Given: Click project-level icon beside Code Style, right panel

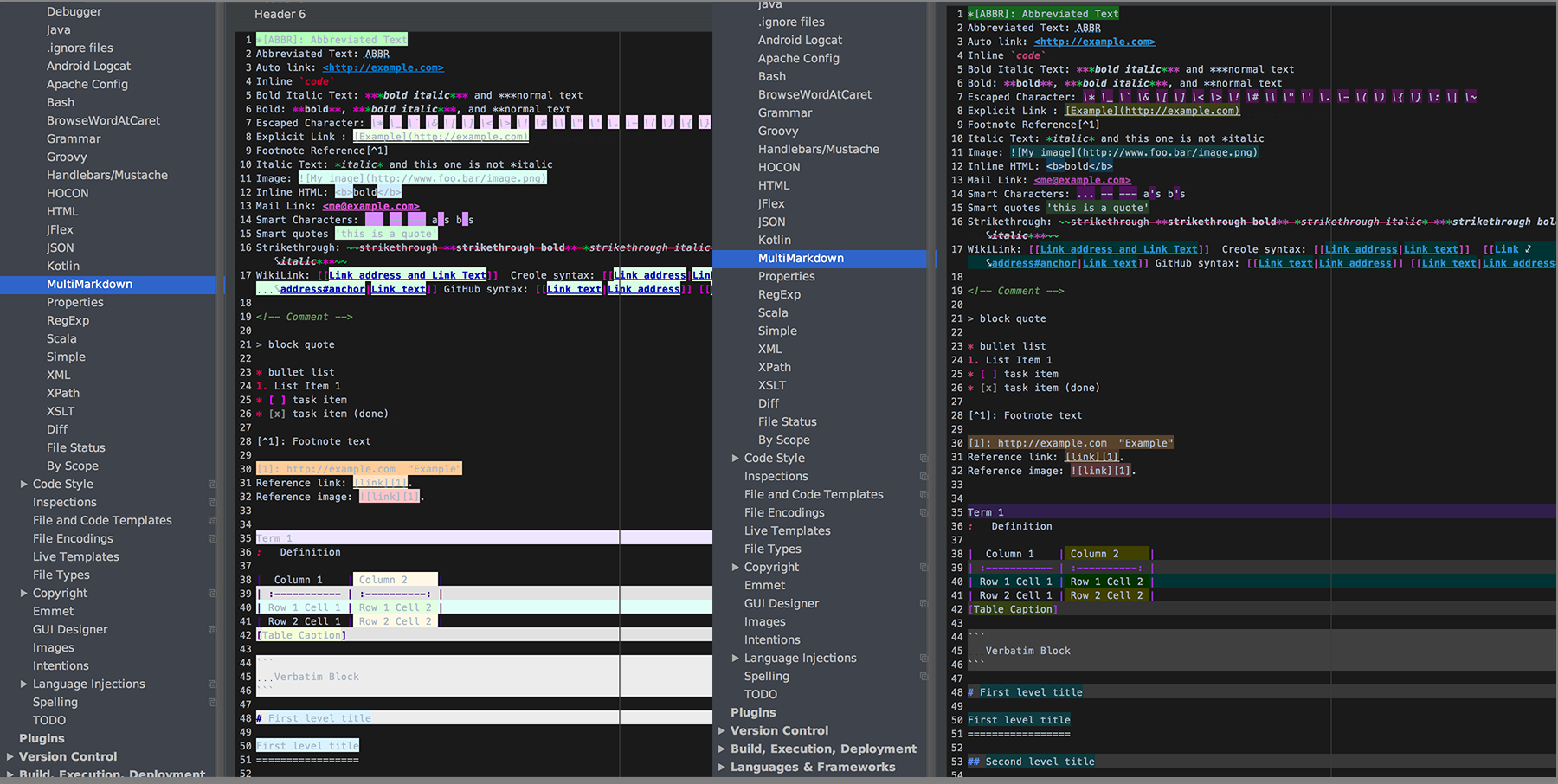Looking at the screenshot, I should 923,459.
